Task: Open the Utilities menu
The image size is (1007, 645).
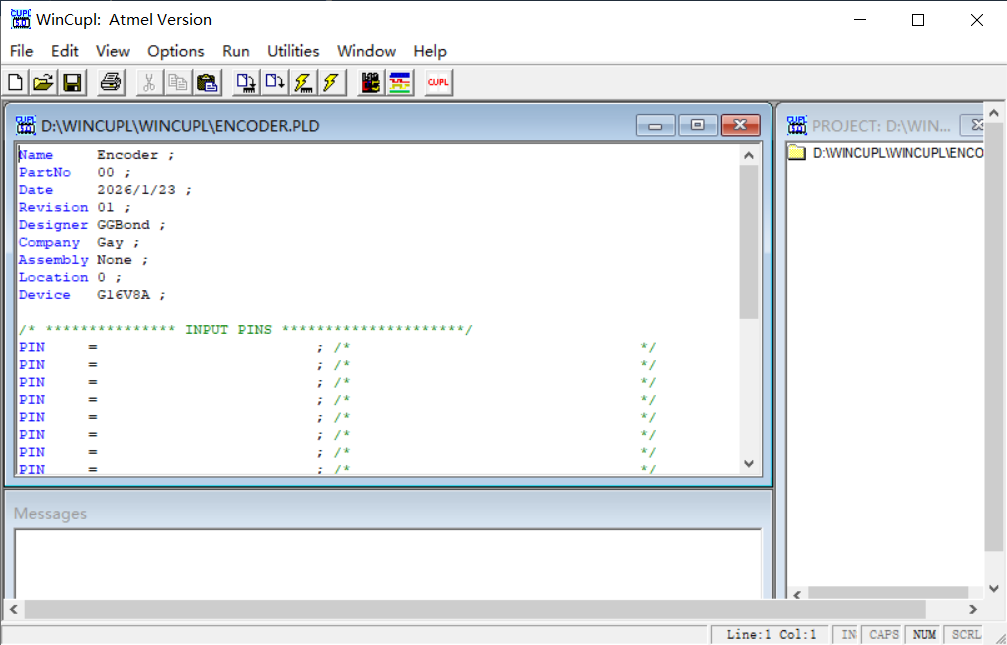Action: pyautogui.click(x=293, y=51)
